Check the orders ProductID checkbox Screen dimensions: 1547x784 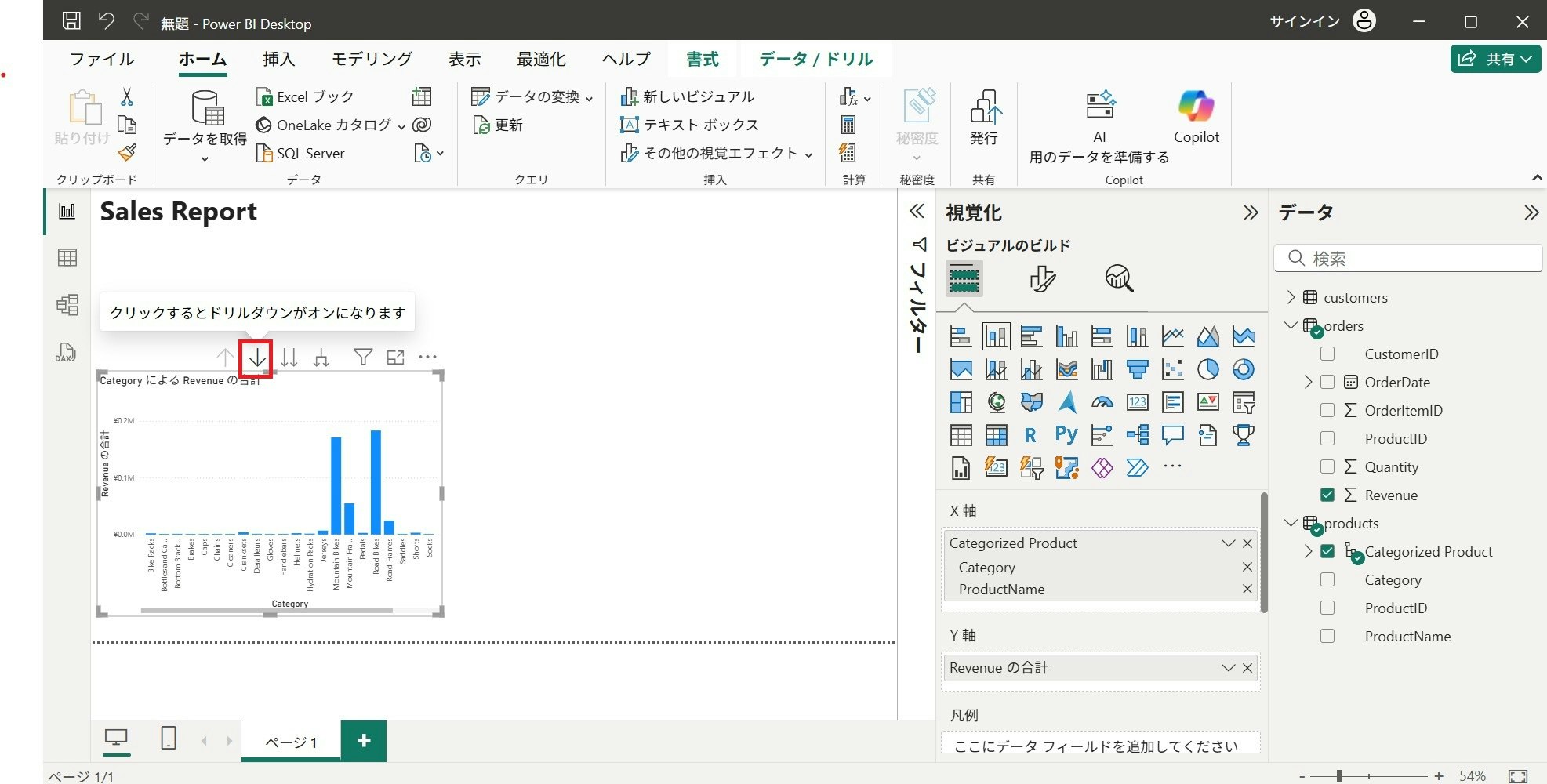click(1327, 438)
